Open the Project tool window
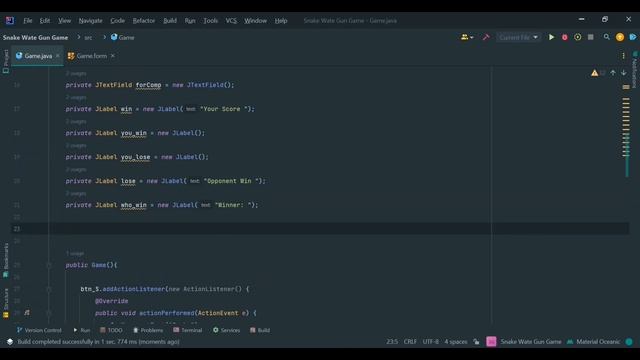The image size is (640, 360). [x=6, y=61]
